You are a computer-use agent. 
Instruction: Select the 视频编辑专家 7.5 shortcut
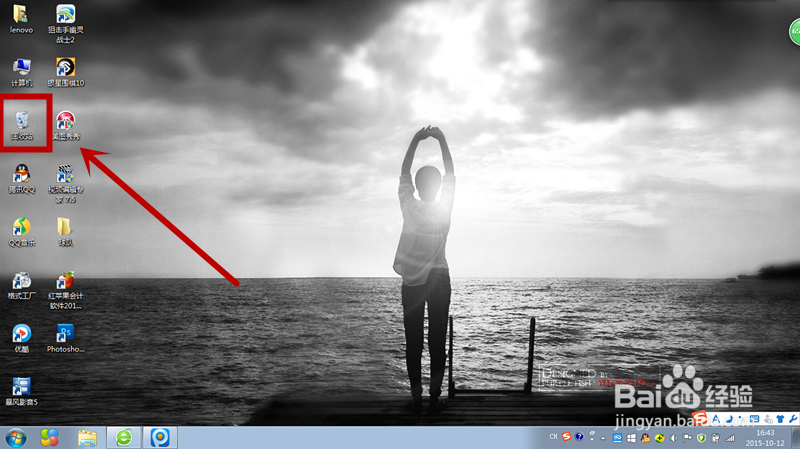click(65, 184)
